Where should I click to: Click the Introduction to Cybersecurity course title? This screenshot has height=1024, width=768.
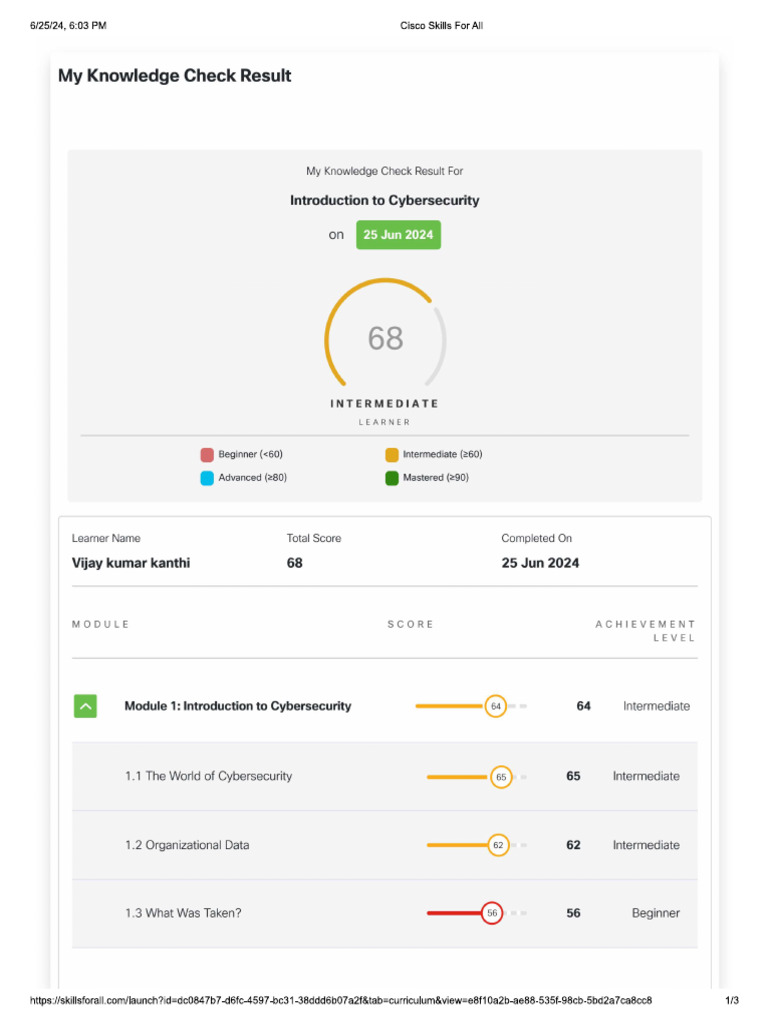point(385,200)
